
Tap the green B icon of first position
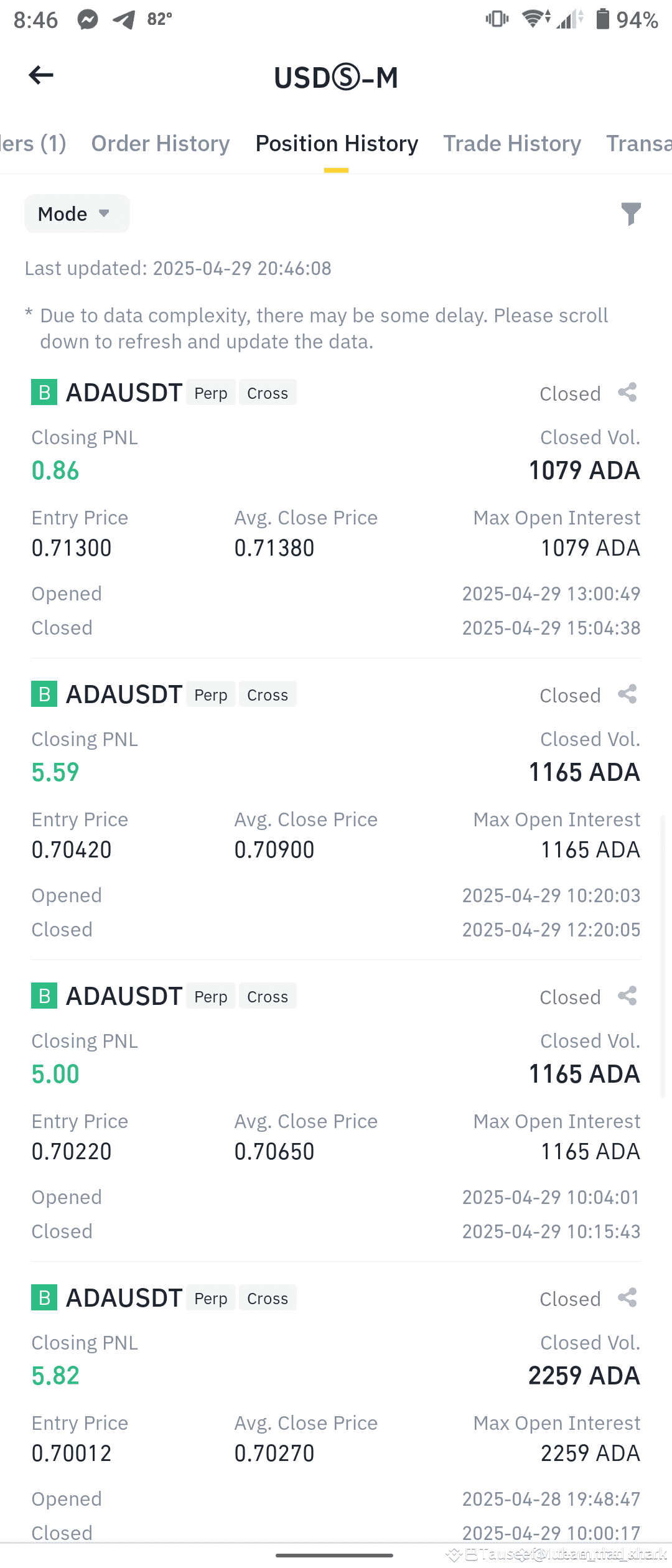pyautogui.click(x=44, y=393)
